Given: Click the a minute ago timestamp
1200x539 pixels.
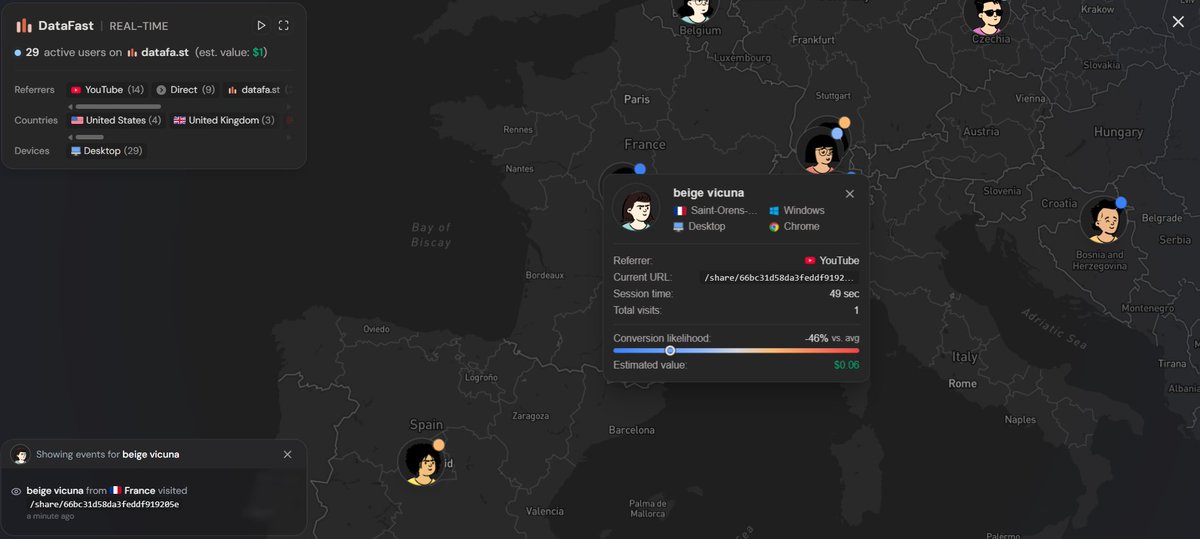Looking at the screenshot, I should 50,516.
